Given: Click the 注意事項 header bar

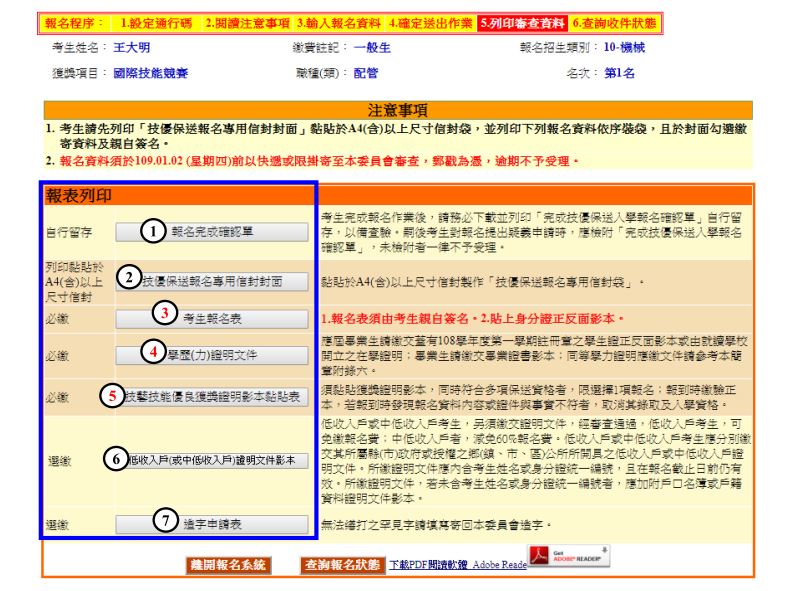Looking at the screenshot, I should pos(398,110).
